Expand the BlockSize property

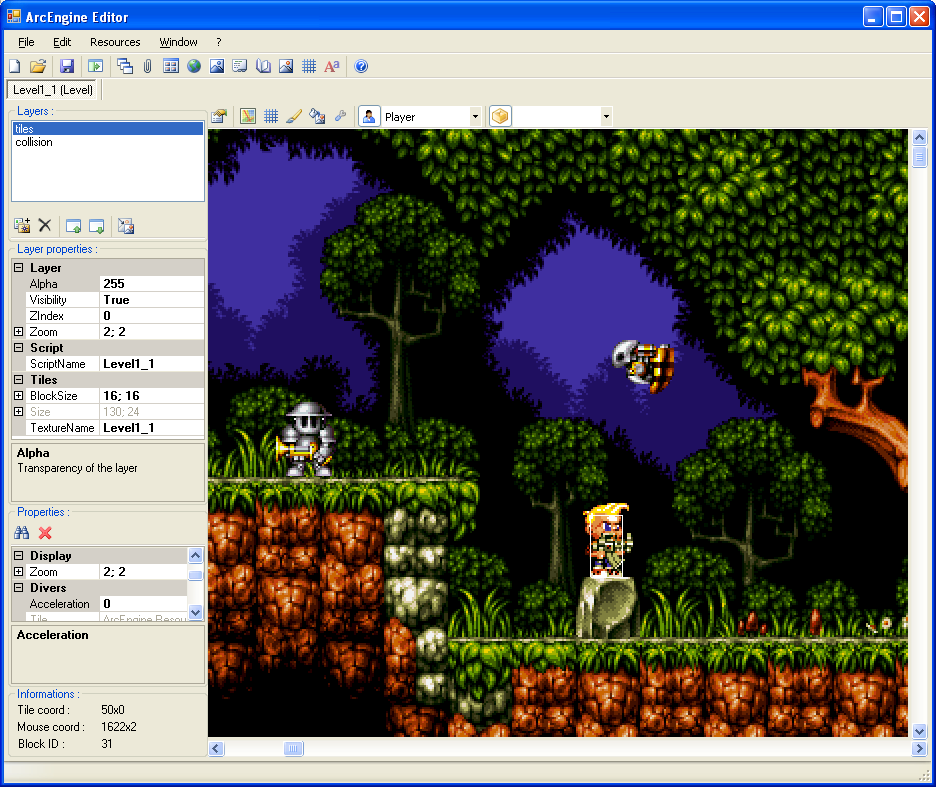[x=19, y=395]
